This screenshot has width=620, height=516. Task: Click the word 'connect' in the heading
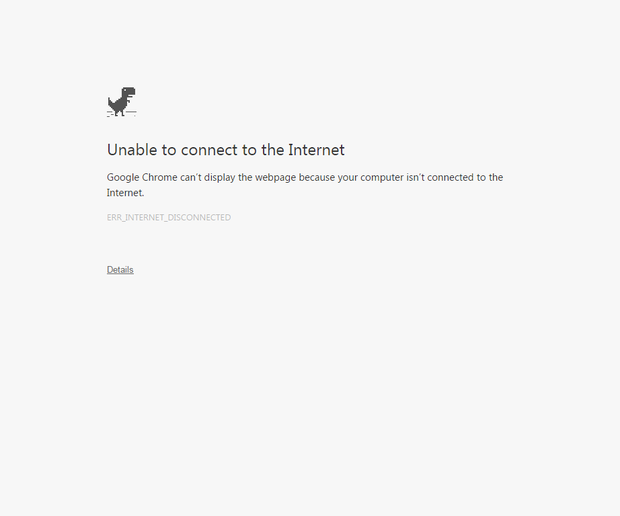tap(210, 150)
